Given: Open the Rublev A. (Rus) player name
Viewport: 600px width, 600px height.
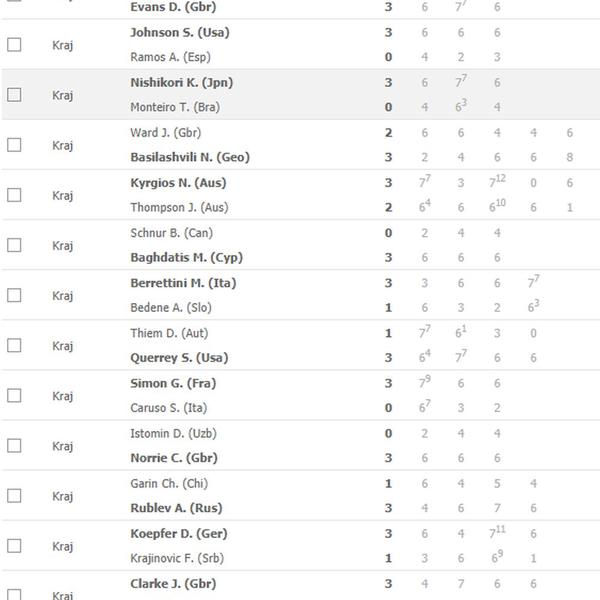Looking at the screenshot, I should coord(176,508).
